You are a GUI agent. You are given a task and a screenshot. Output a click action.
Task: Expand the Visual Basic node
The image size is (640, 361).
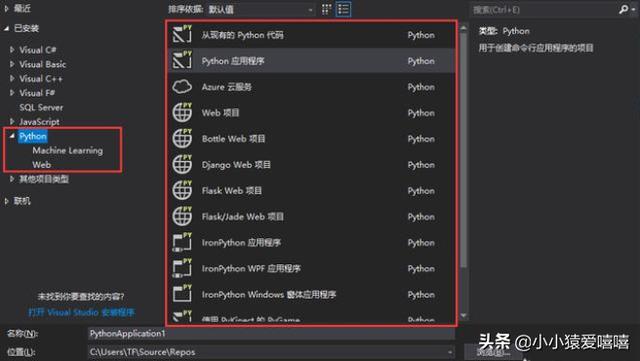[x=12, y=64]
